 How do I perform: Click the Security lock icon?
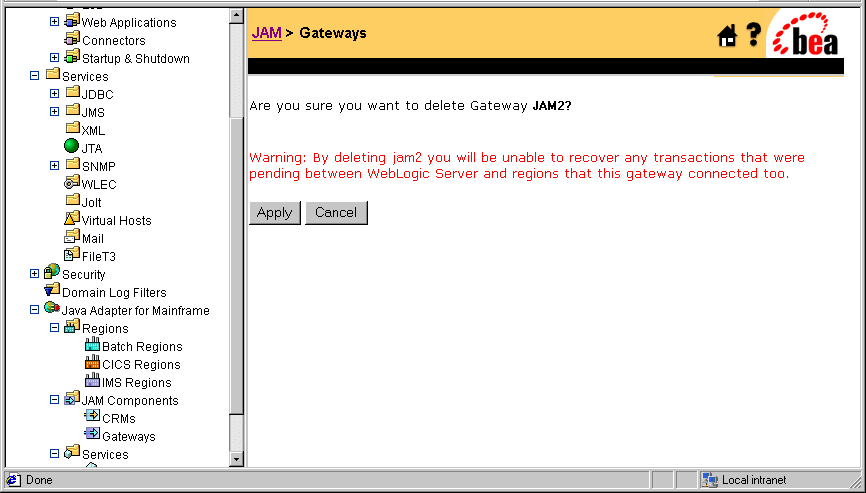(x=52, y=272)
